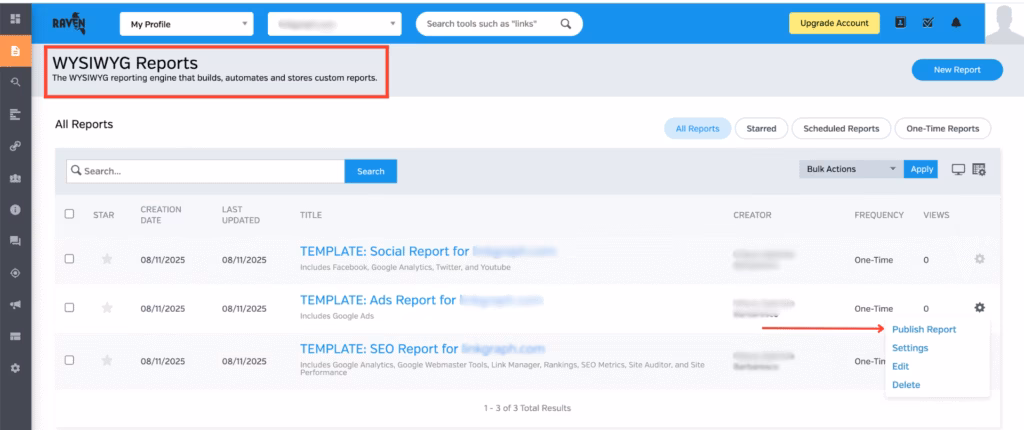
Task: Click the monitor display icon beside Apply
Action: click(957, 170)
